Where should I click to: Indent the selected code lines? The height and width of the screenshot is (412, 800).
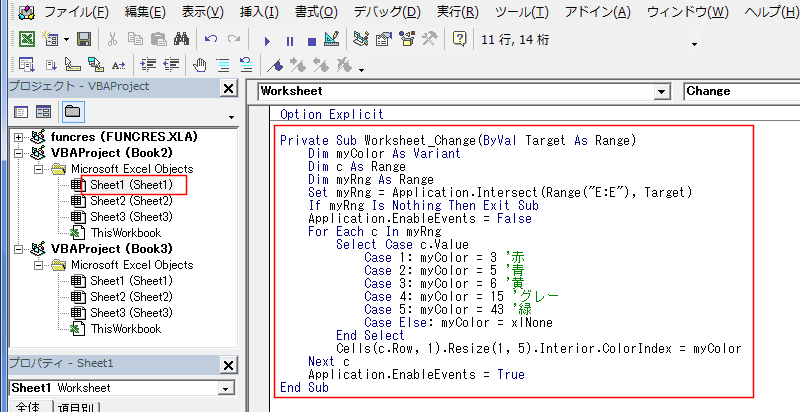pos(148,65)
